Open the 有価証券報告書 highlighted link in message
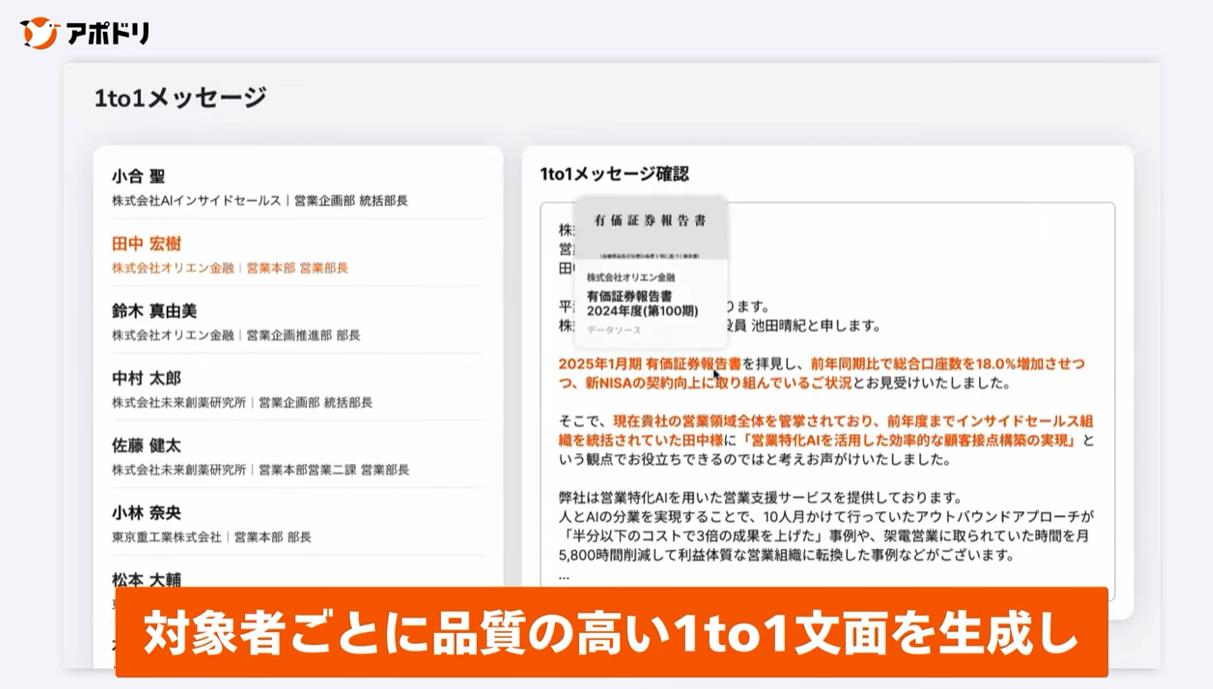This screenshot has width=1213, height=689. coord(694,364)
